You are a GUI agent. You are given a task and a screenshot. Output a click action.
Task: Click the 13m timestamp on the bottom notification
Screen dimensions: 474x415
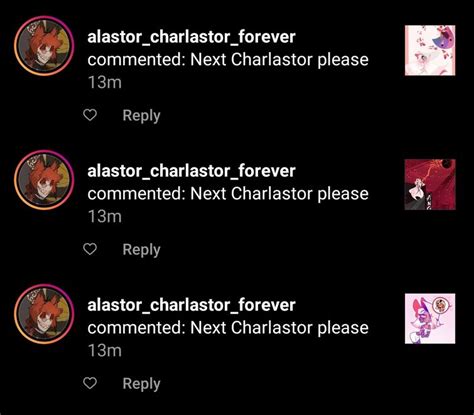105,350
